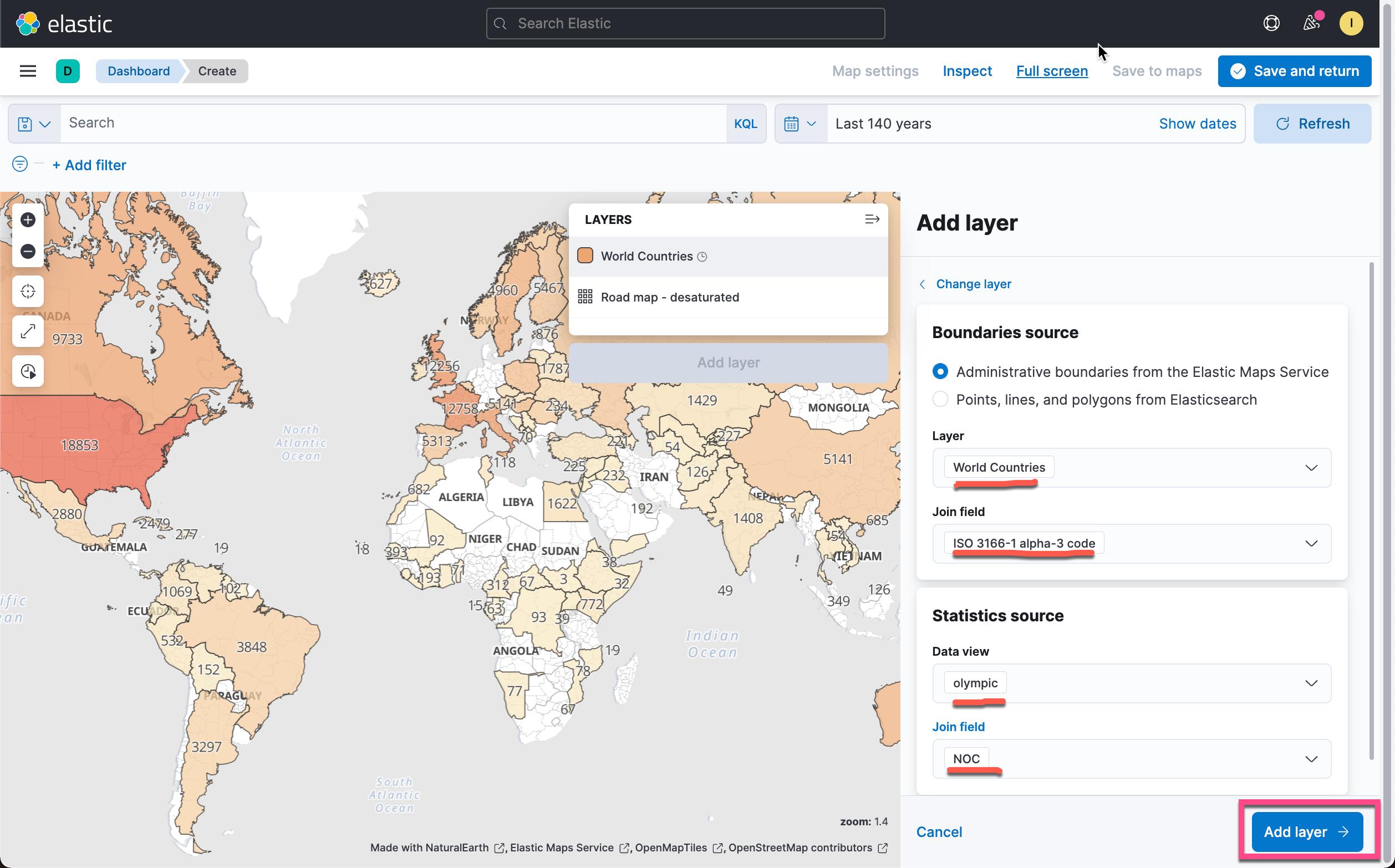
Task: Go to the Dashboard breadcrumb
Action: [x=139, y=71]
